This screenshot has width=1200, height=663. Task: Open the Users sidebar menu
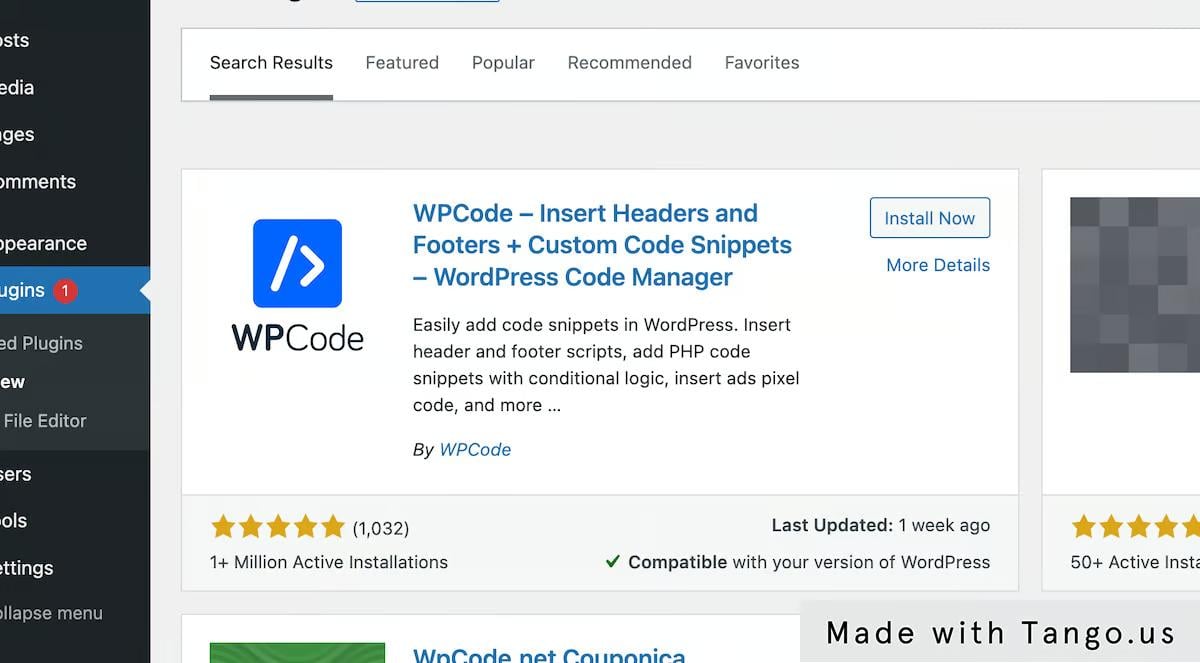point(16,474)
